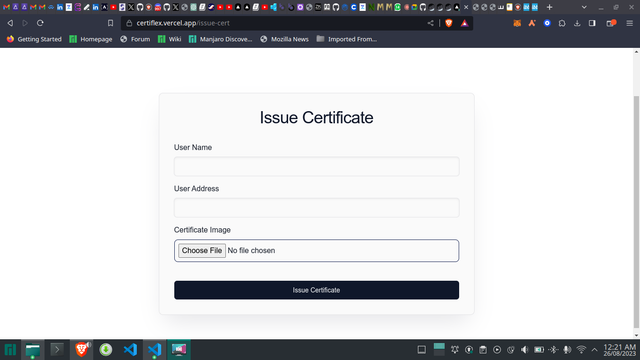Open the Mozilla News bookmark
This screenshot has height=360, width=640.
click(284, 39)
